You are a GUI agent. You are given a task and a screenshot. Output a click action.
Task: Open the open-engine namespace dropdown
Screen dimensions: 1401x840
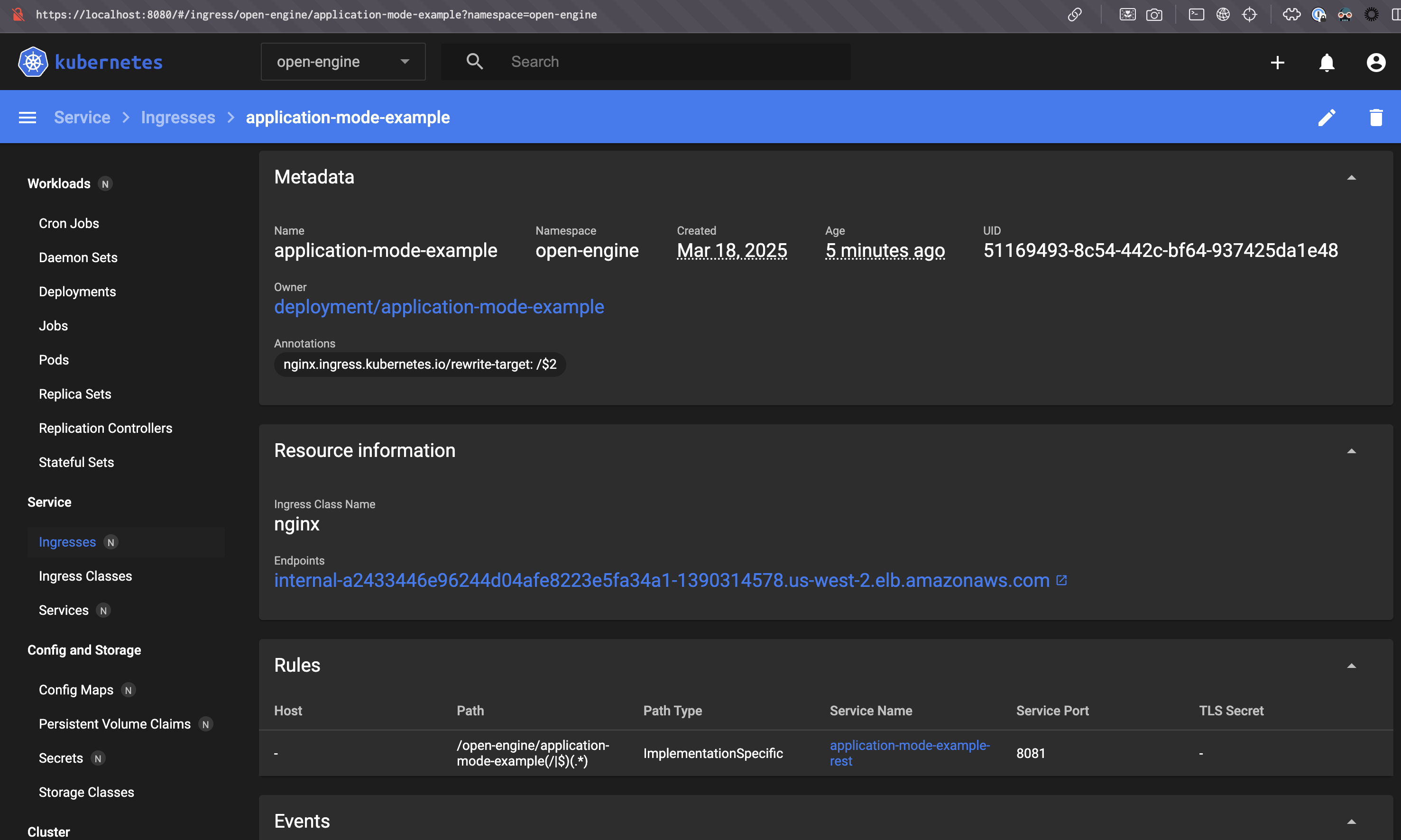click(x=343, y=62)
